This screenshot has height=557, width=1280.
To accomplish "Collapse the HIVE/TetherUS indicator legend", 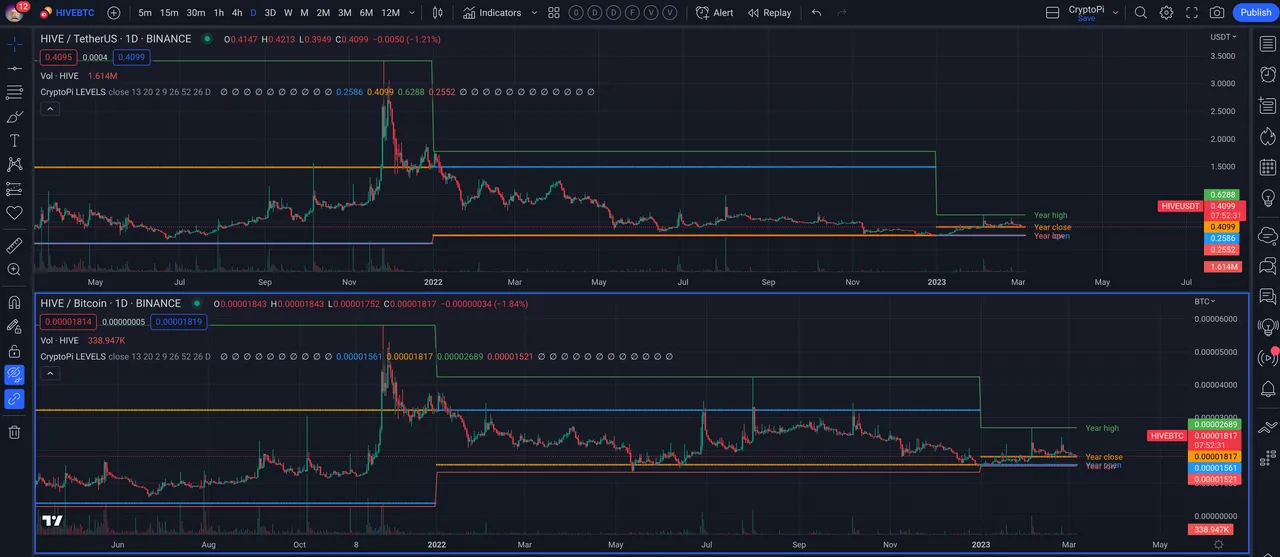I will (48, 109).
